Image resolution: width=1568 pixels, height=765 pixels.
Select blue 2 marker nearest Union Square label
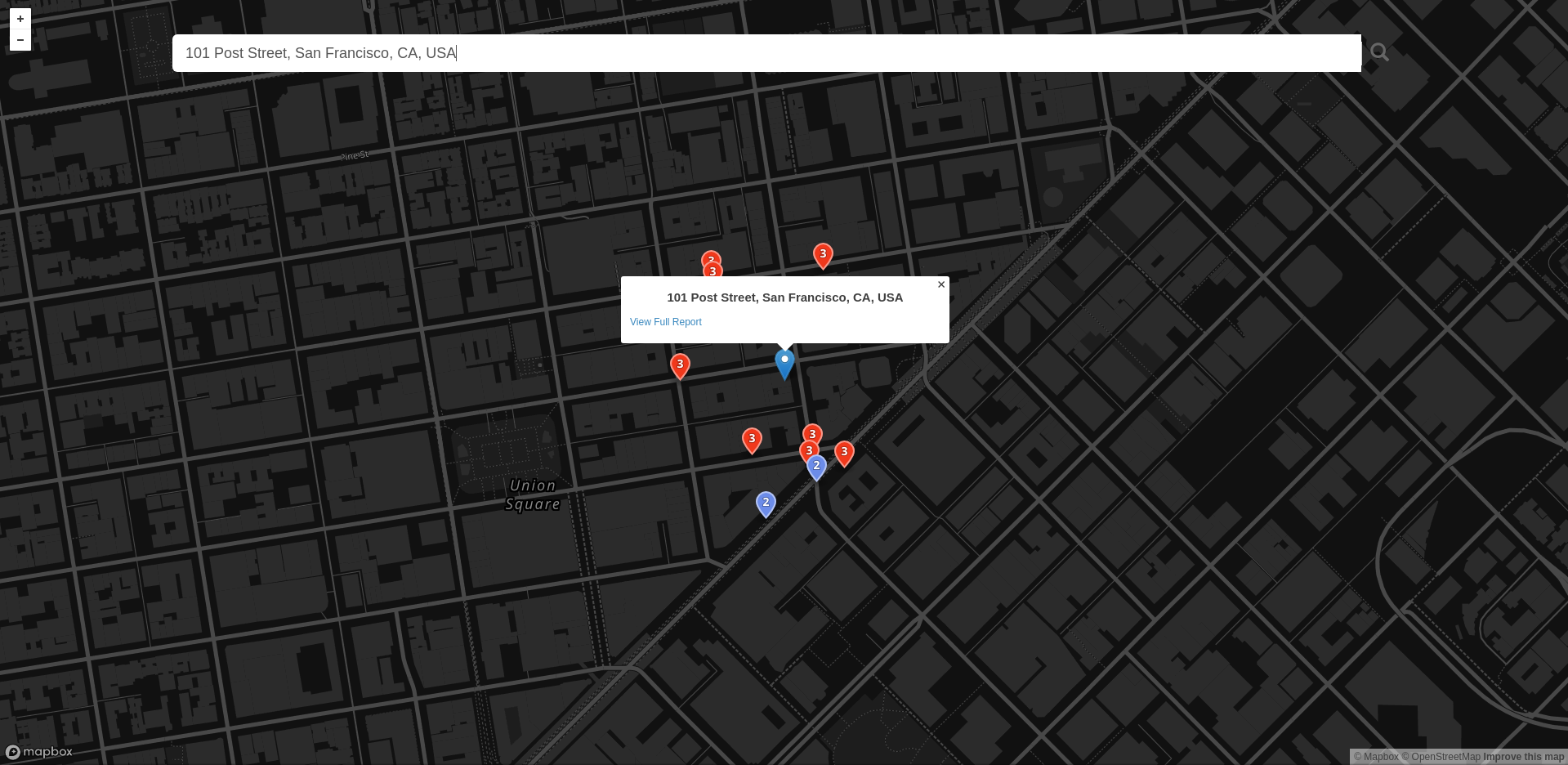pyautogui.click(x=766, y=504)
